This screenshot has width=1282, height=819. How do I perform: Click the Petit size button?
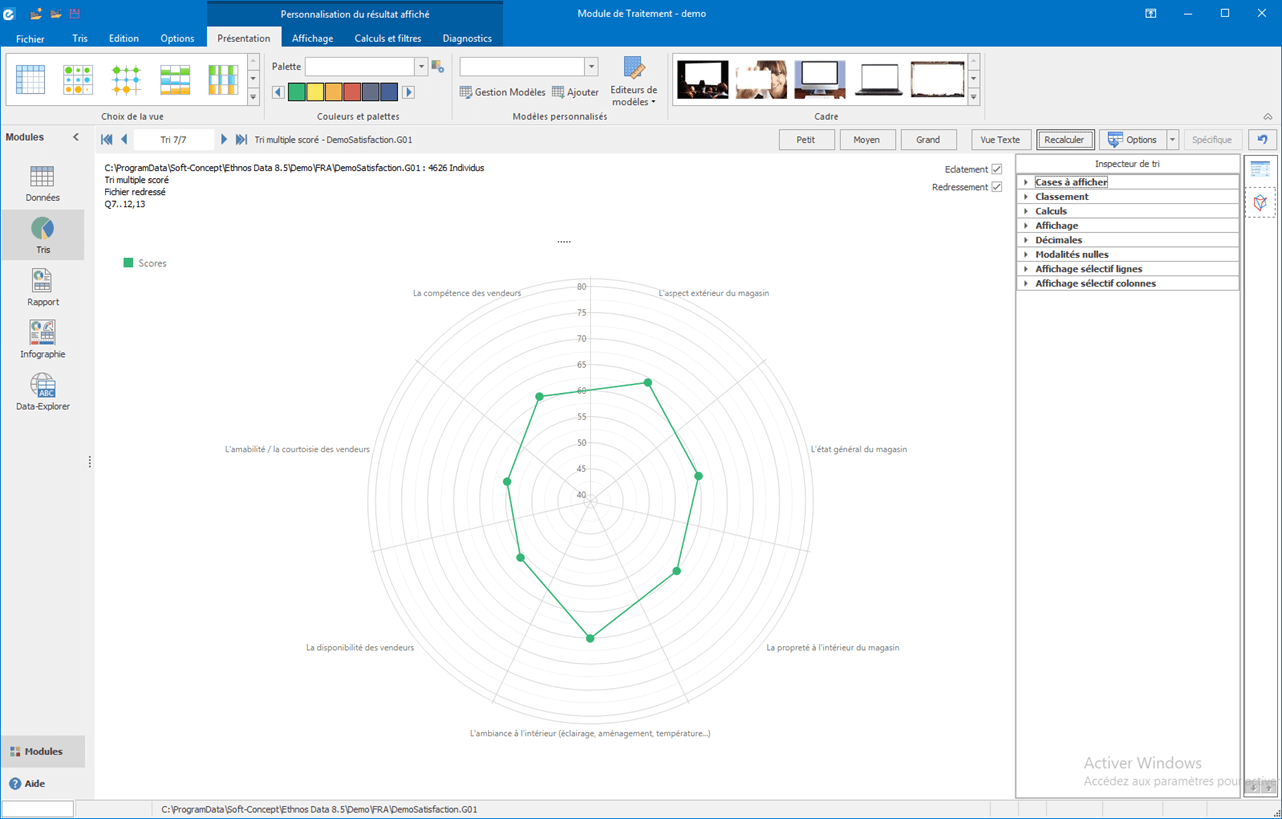click(806, 140)
